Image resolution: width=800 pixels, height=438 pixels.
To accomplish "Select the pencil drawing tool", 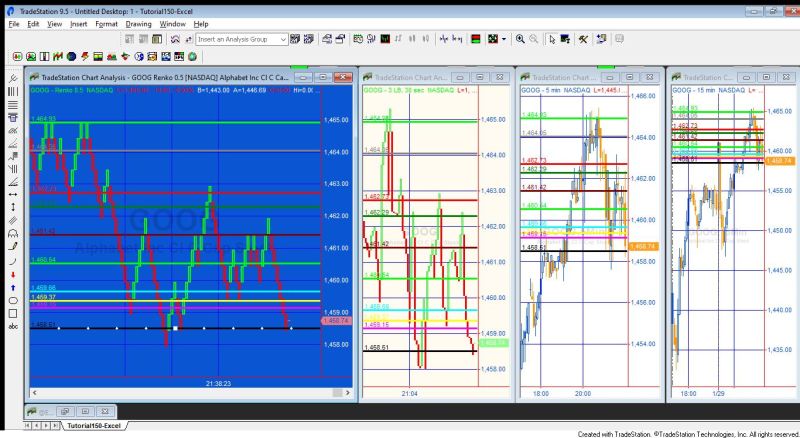I will (x=13, y=247).
